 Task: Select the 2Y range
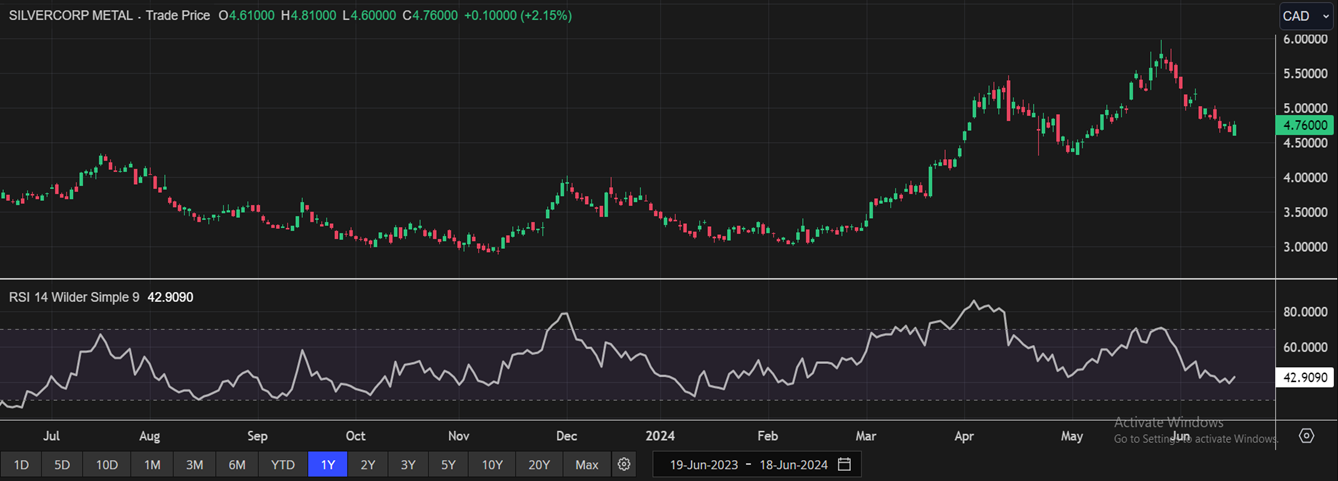[368, 465]
